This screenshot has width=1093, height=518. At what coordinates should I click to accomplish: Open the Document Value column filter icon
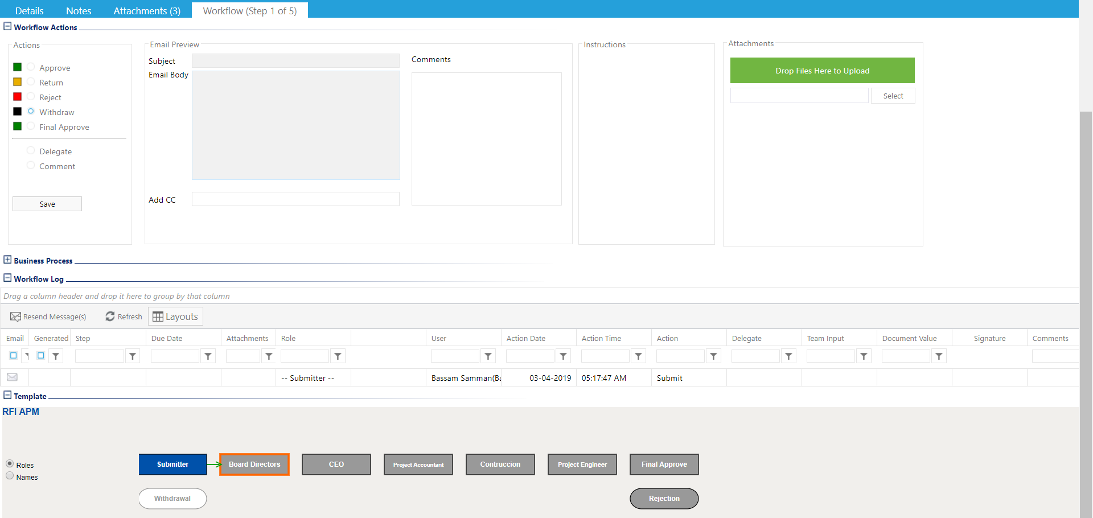point(940,356)
